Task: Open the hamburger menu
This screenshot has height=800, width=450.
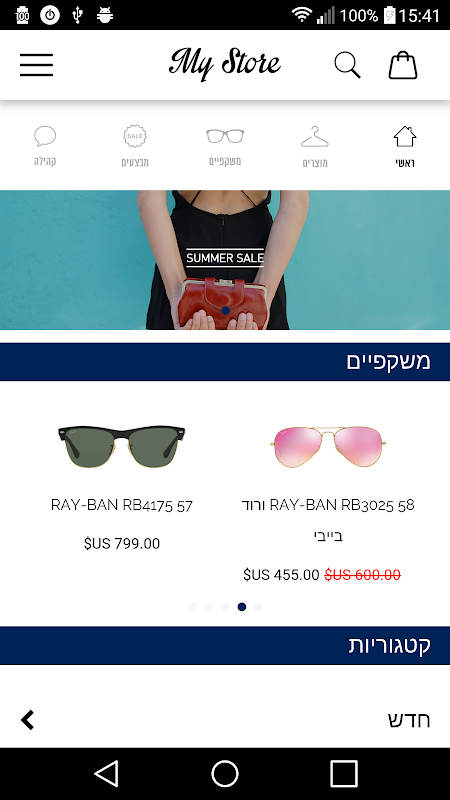Action: (37, 65)
